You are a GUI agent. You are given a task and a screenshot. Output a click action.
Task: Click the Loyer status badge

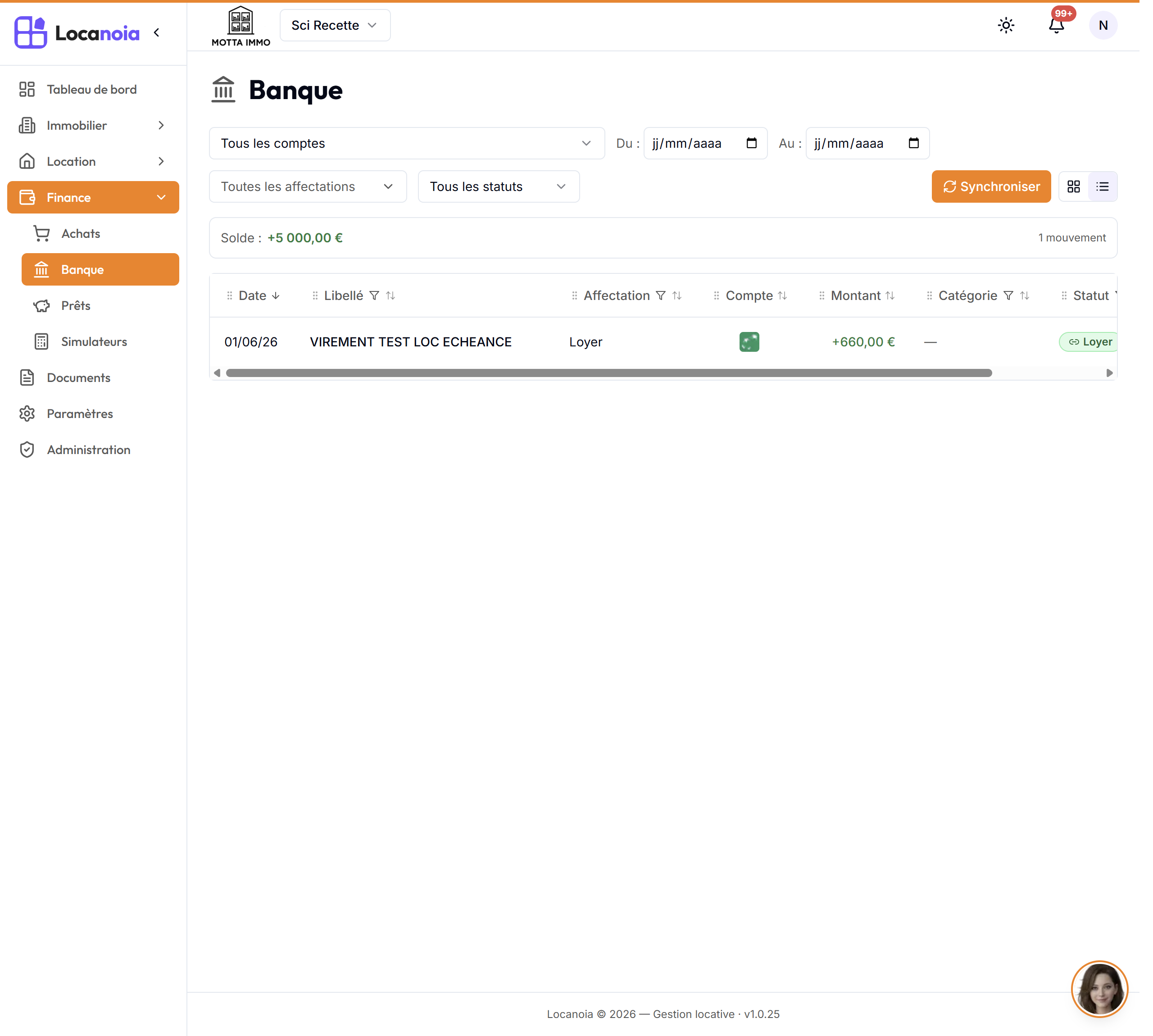point(1088,342)
